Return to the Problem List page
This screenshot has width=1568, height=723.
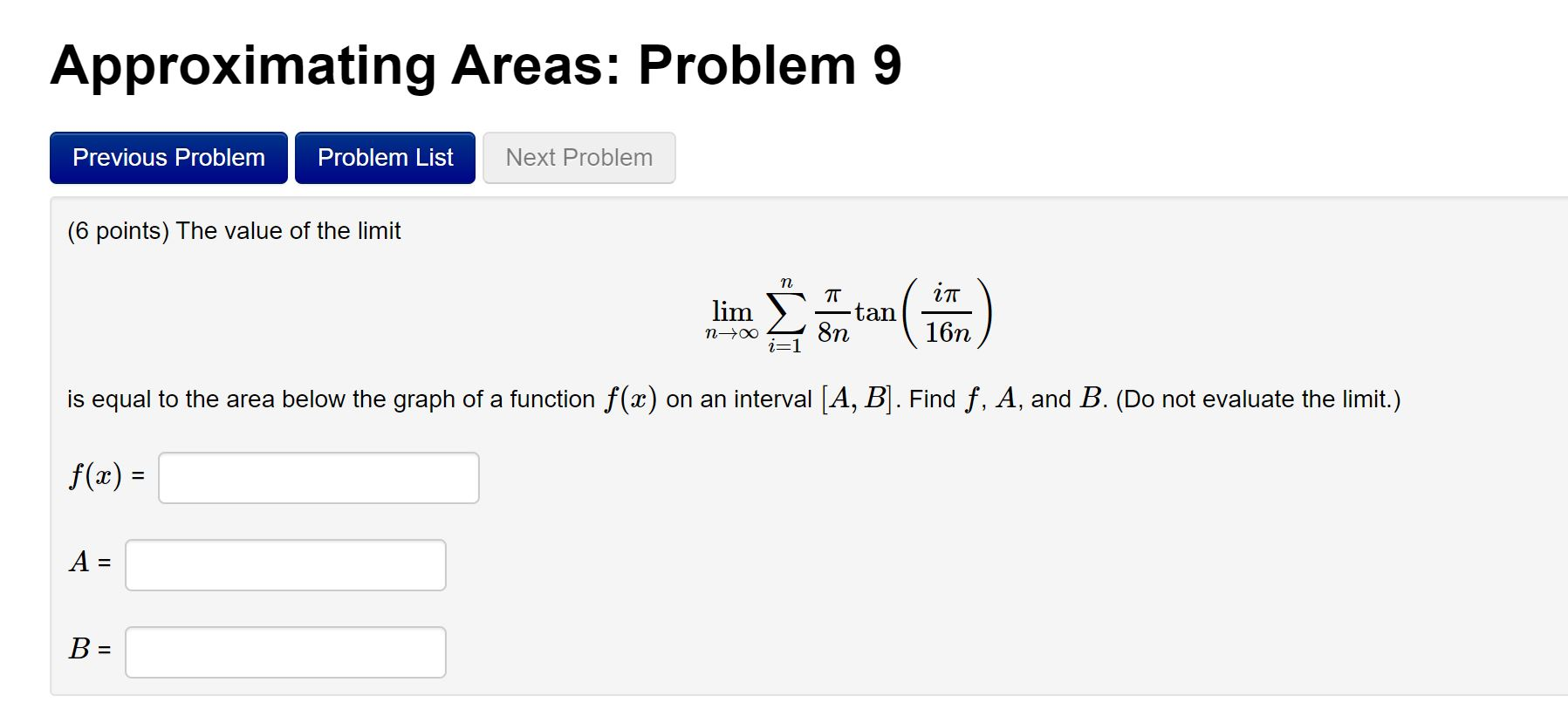point(384,158)
